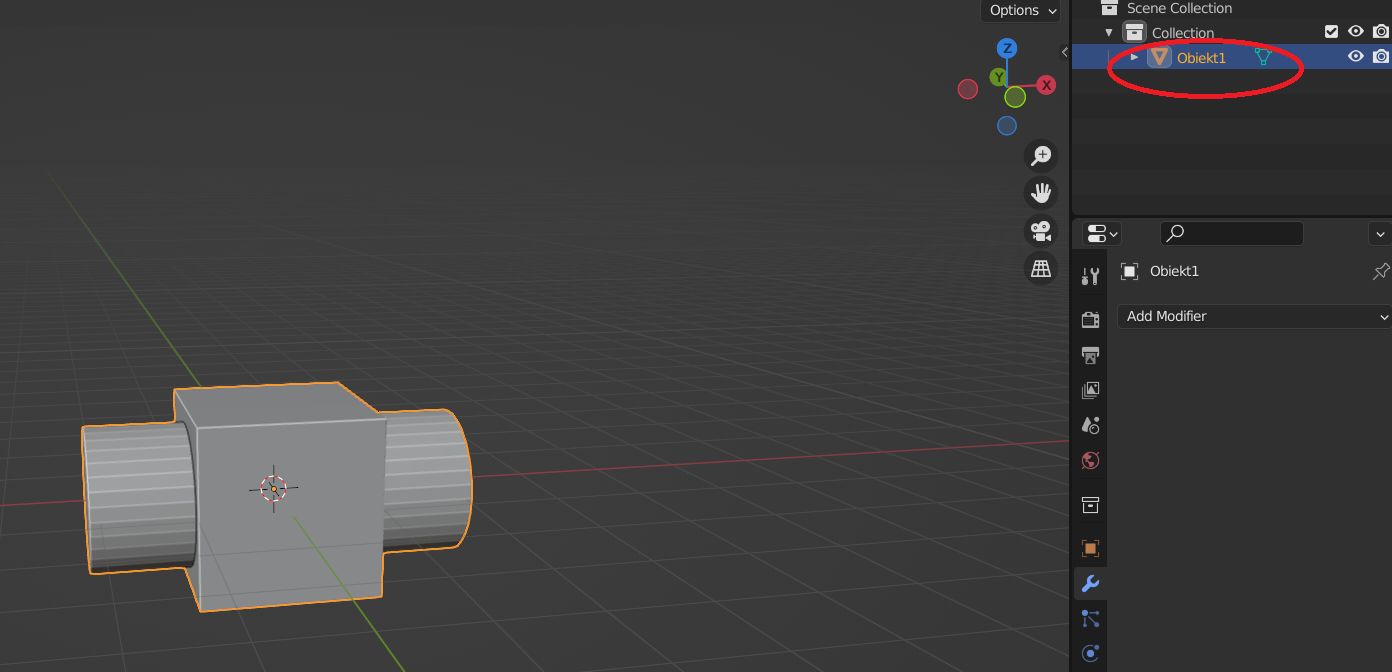Image resolution: width=1392 pixels, height=672 pixels.
Task: Click the green Y axis gizmo
Action: pyautogui.click(x=998, y=77)
